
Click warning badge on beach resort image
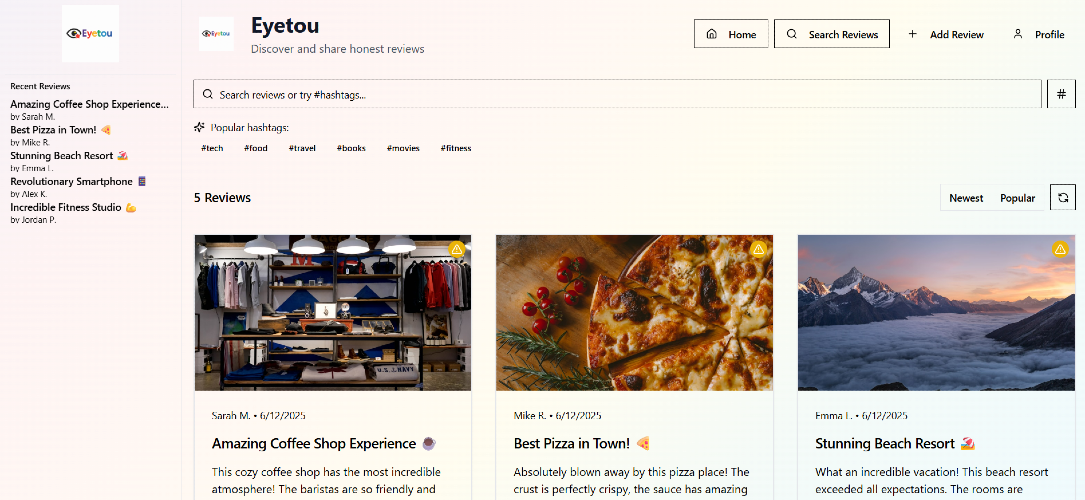tap(1061, 249)
